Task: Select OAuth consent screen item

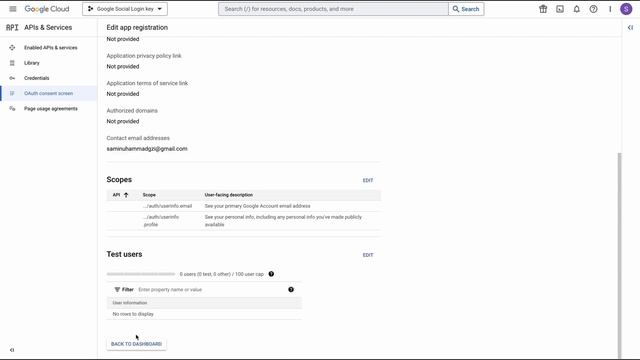Action: [x=49, y=93]
